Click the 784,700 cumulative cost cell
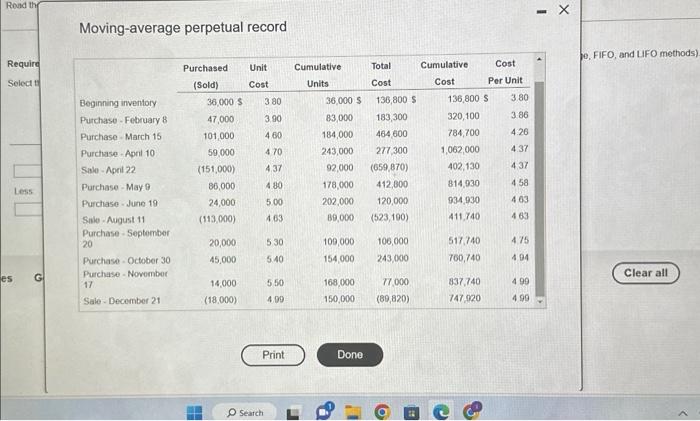This screenshot has width=700, height=421. [x=463, y=133]
